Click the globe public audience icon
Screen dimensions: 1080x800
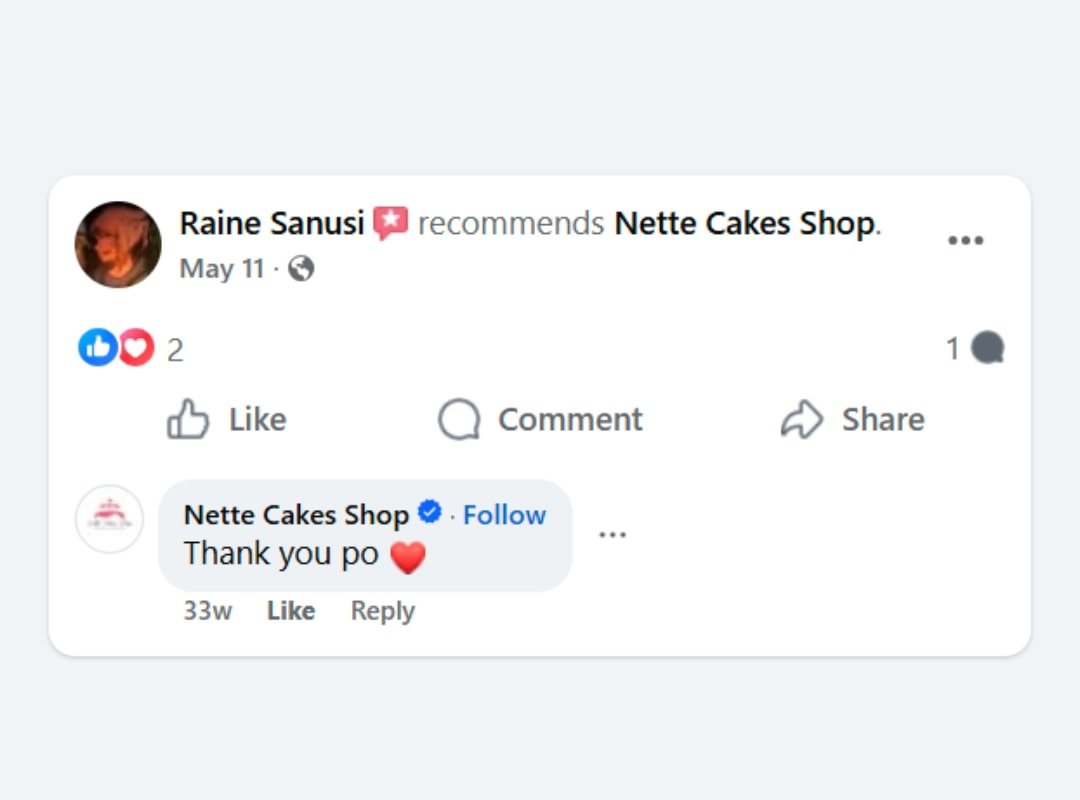tap(301, 269)
